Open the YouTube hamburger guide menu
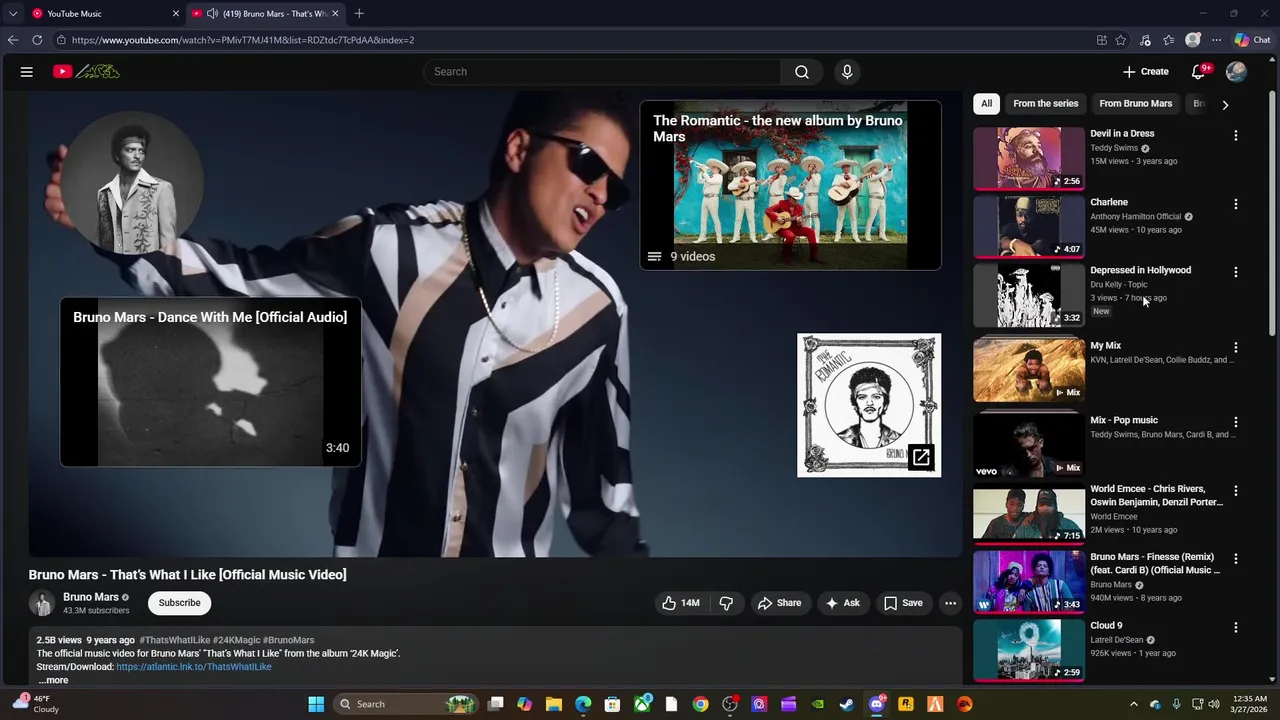Image resolution: width=1280 pixels, height=720 pixels. pyautogui.click(x=27, y=72)
